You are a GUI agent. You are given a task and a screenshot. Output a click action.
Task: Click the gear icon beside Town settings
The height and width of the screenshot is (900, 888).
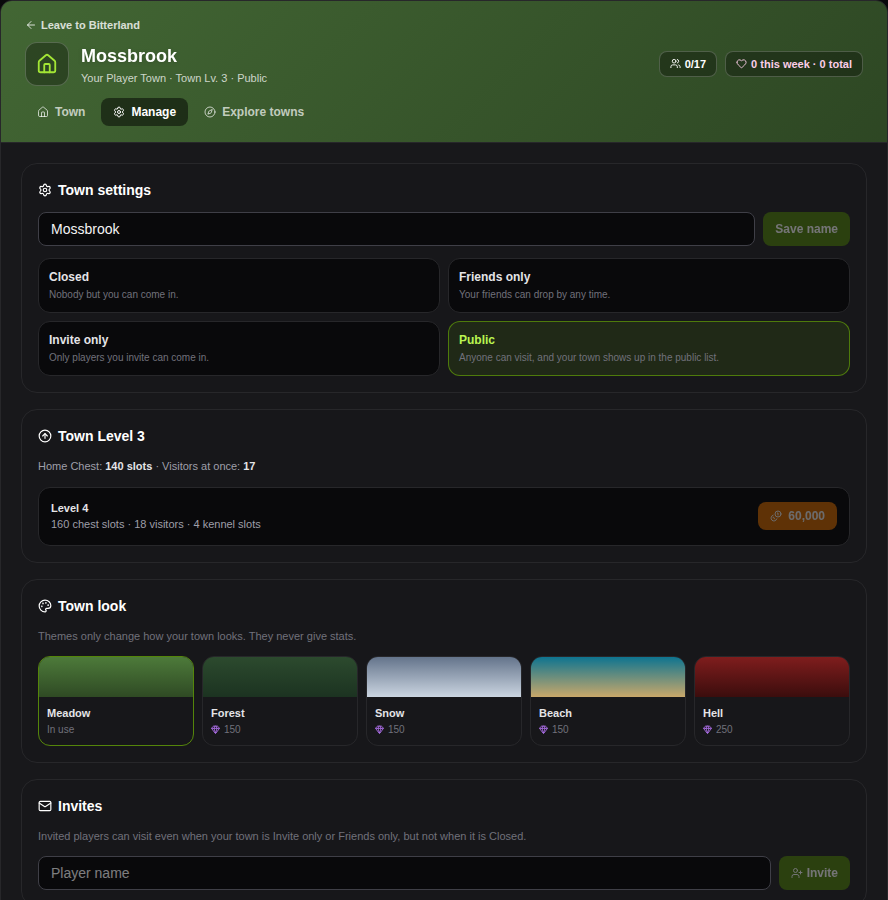pos(45,190)
